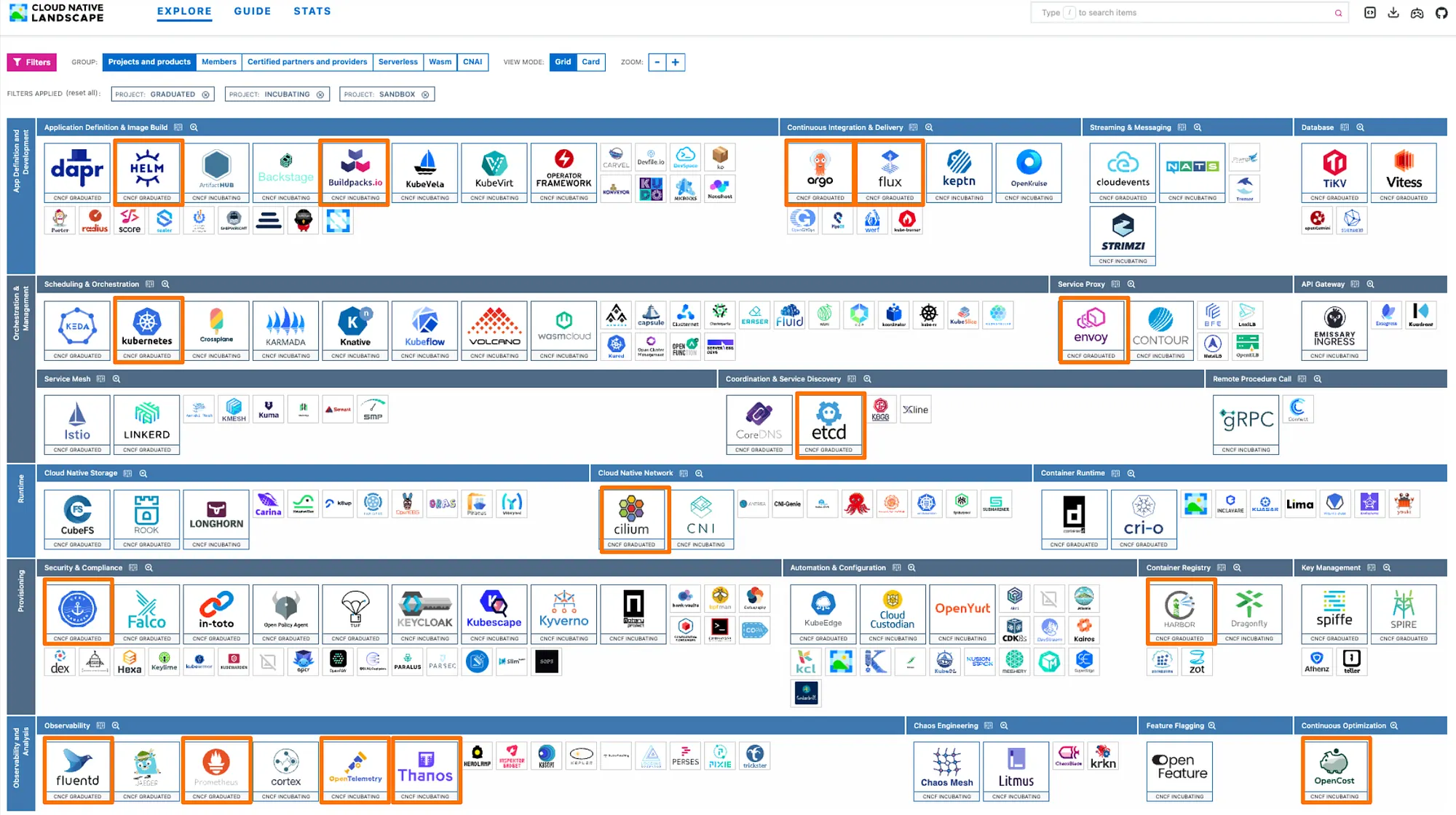This screenshot has height=815, width=1456.
Task: Open the Argo project card
Action: [820, 172]
